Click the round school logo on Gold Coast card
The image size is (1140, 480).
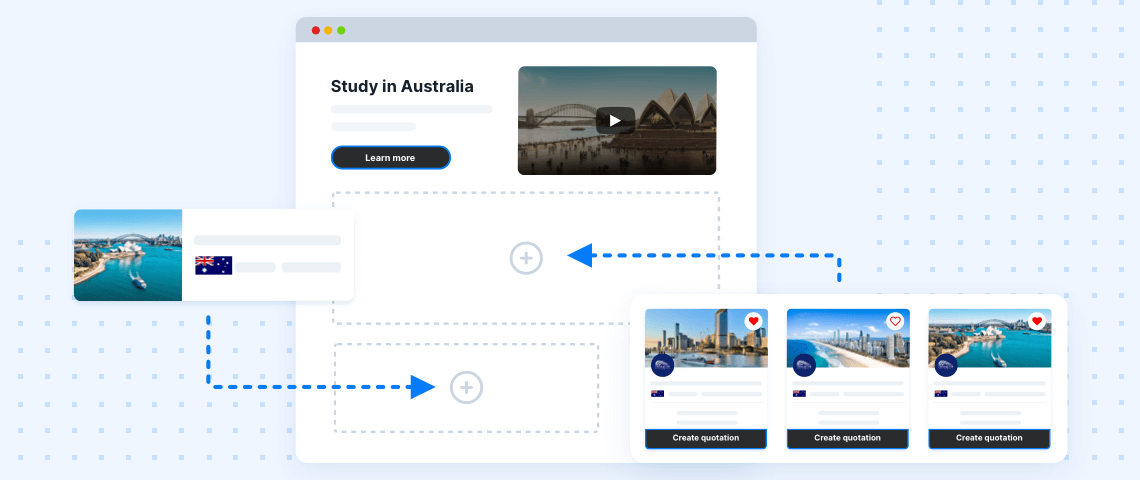(x=803, y=365)
